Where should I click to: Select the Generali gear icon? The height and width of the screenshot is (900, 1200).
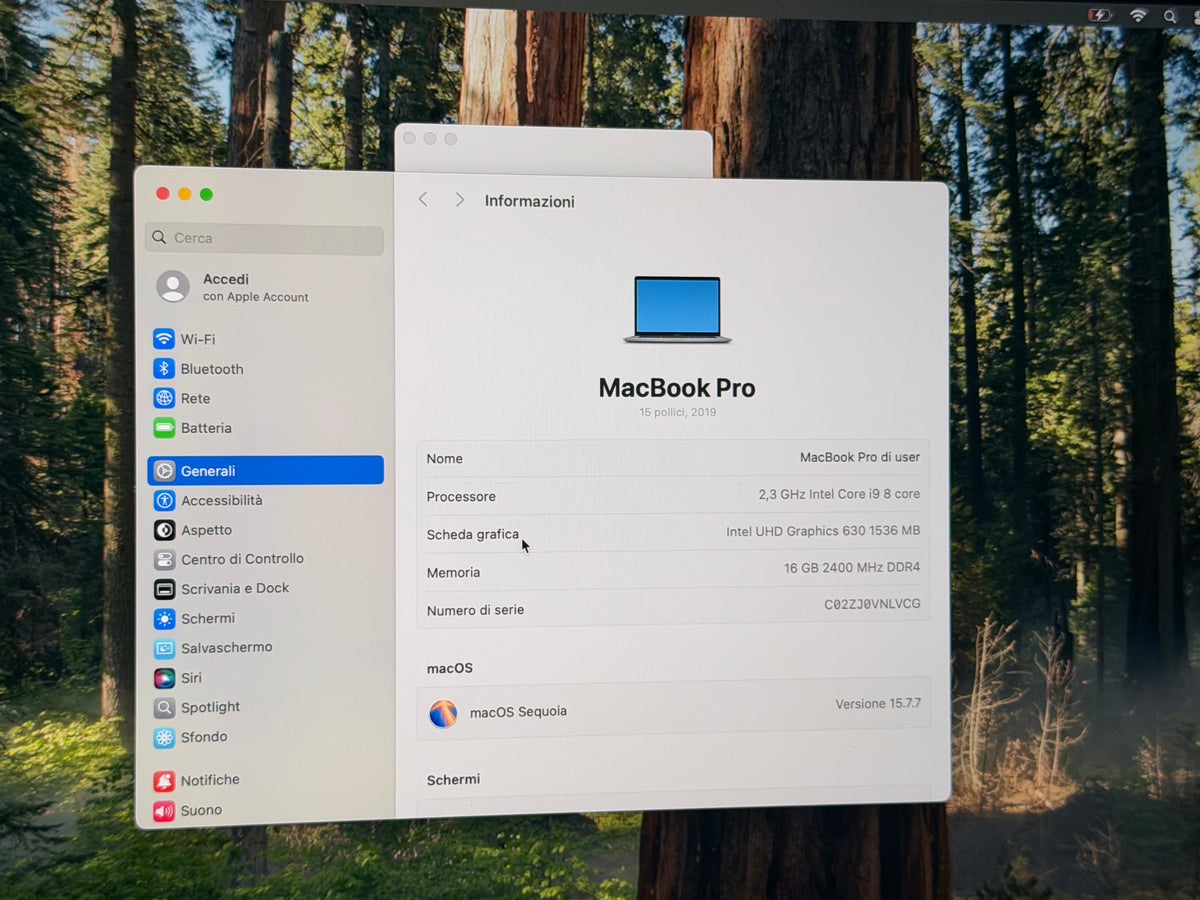click(164, 471)
